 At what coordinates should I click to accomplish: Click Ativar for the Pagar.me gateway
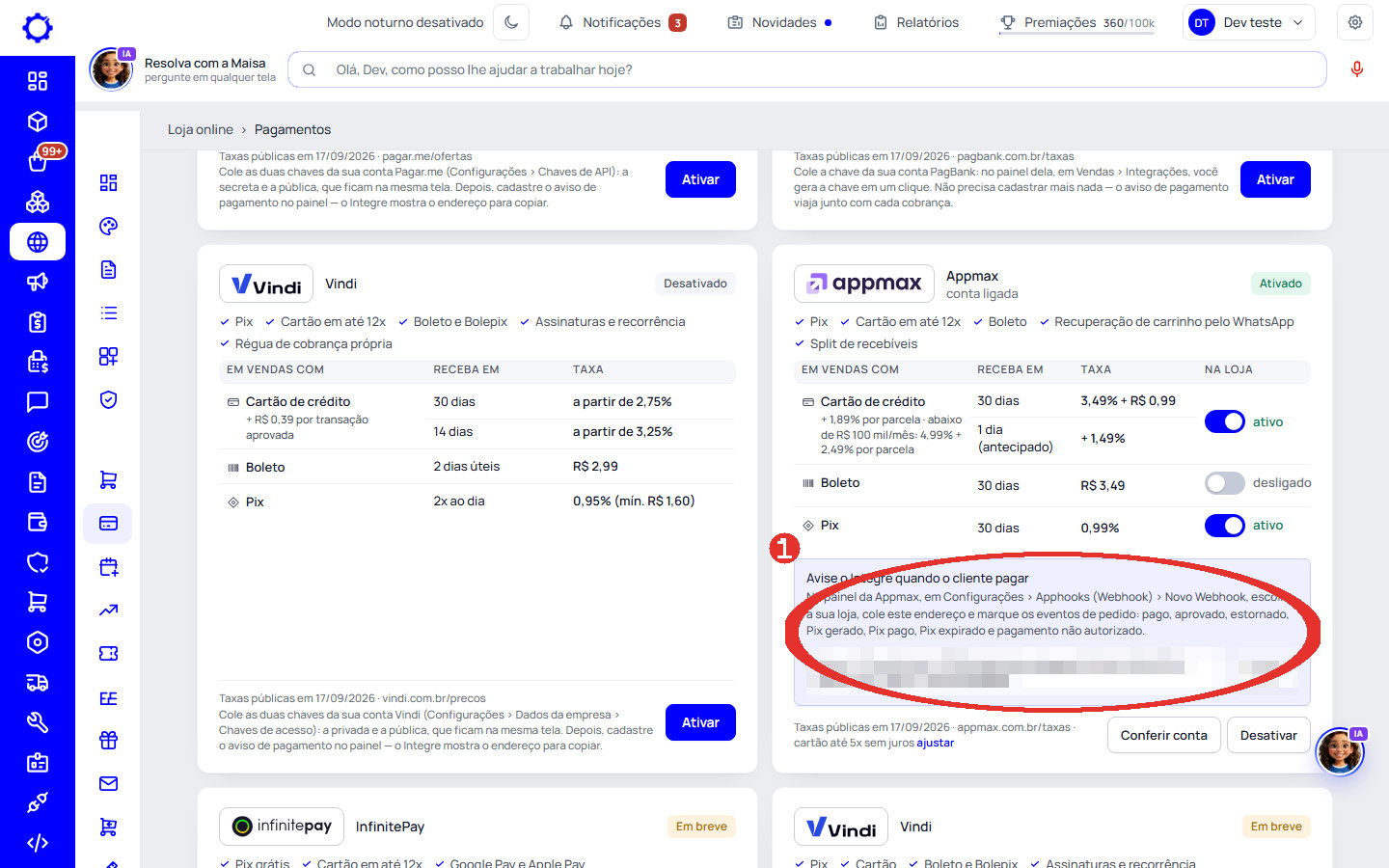[700, 179]
